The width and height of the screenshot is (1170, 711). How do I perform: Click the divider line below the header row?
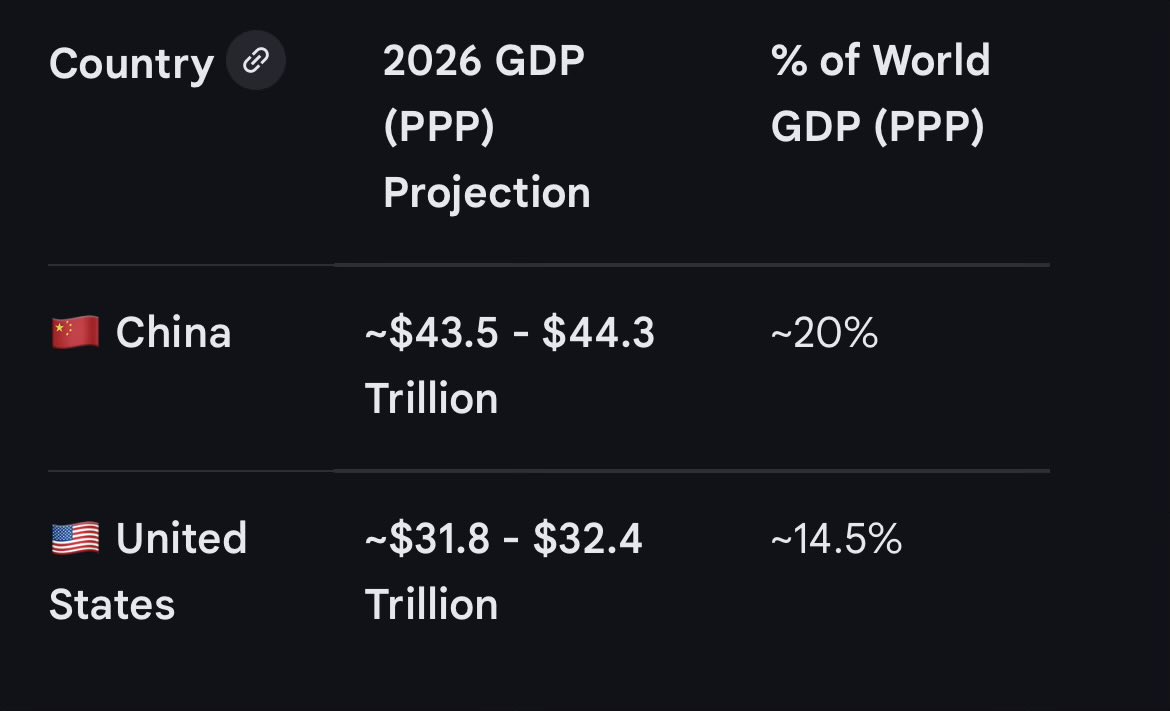[549, 265]
